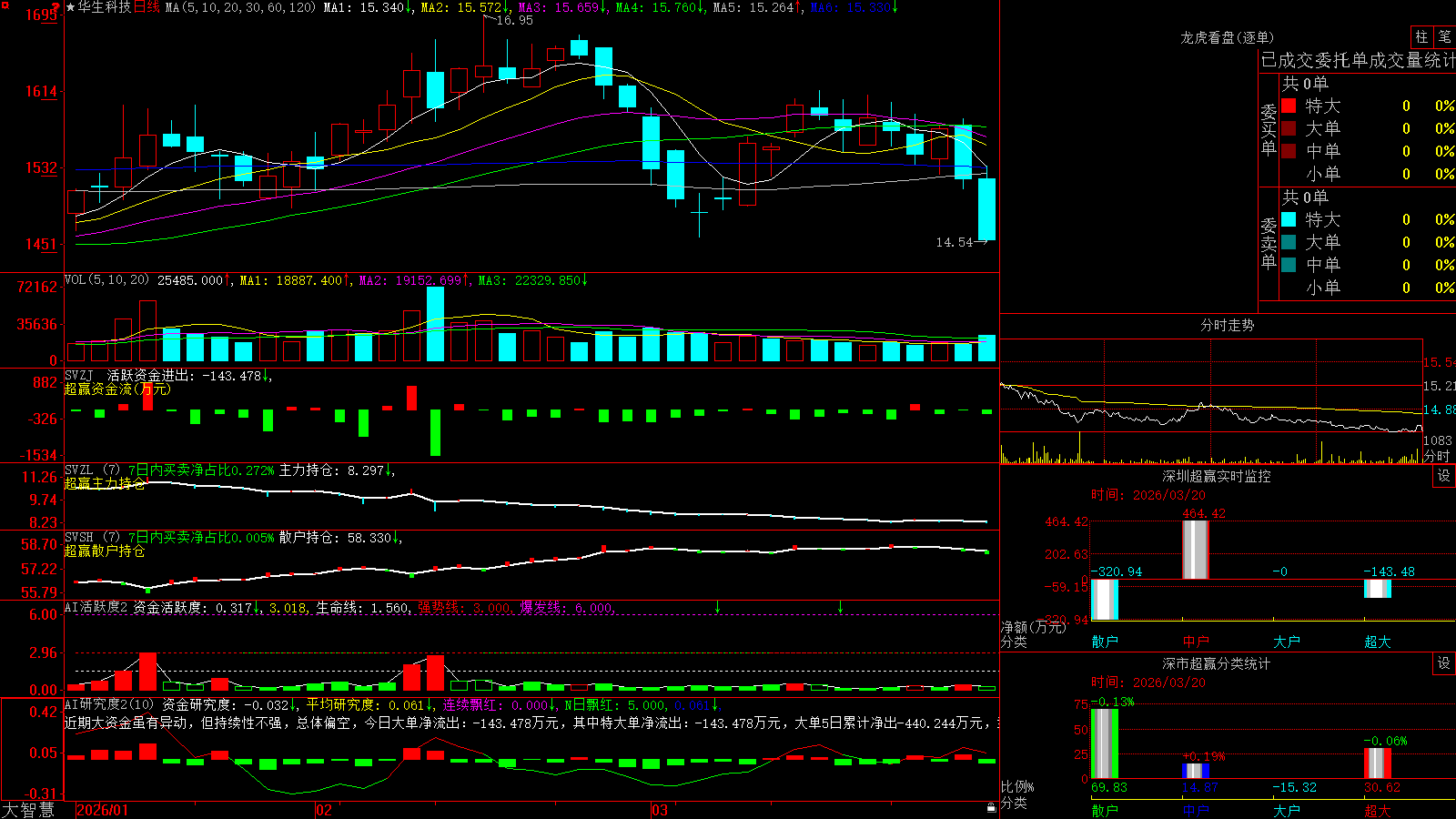Screen dimensions: 1456x819
Task: Click the 生命线: 1.560 label
Action: tap(362, 607)
